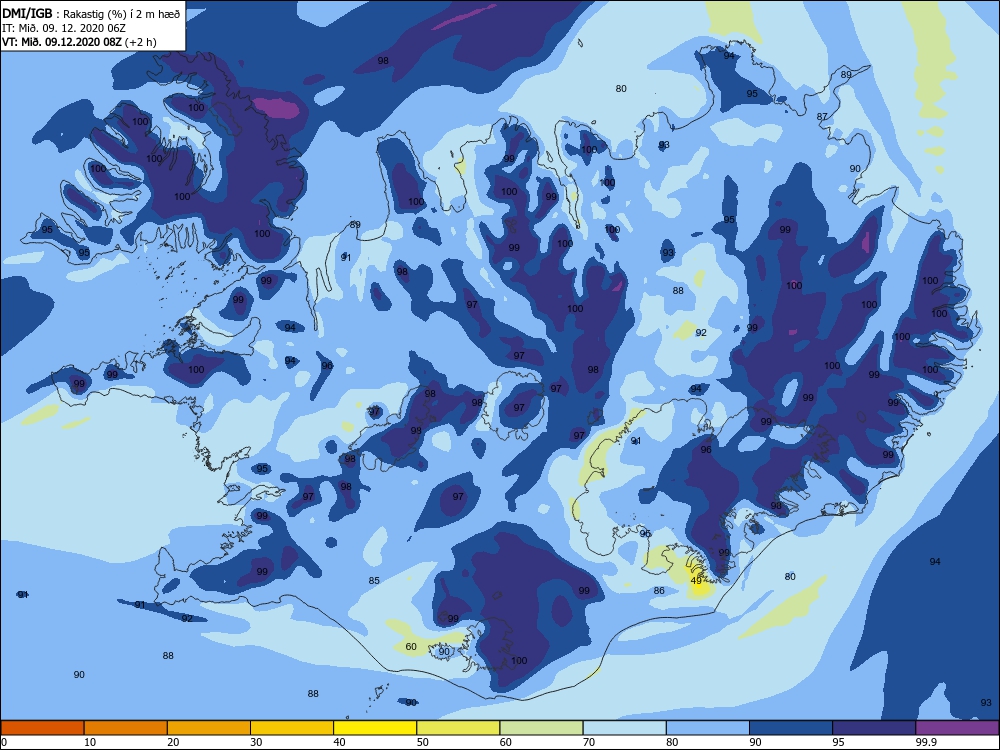Viewport: 1000px width, 750px height.
Task: Select the bright yellow 40–50 legend swatch
Action: [x=375, y=728]
